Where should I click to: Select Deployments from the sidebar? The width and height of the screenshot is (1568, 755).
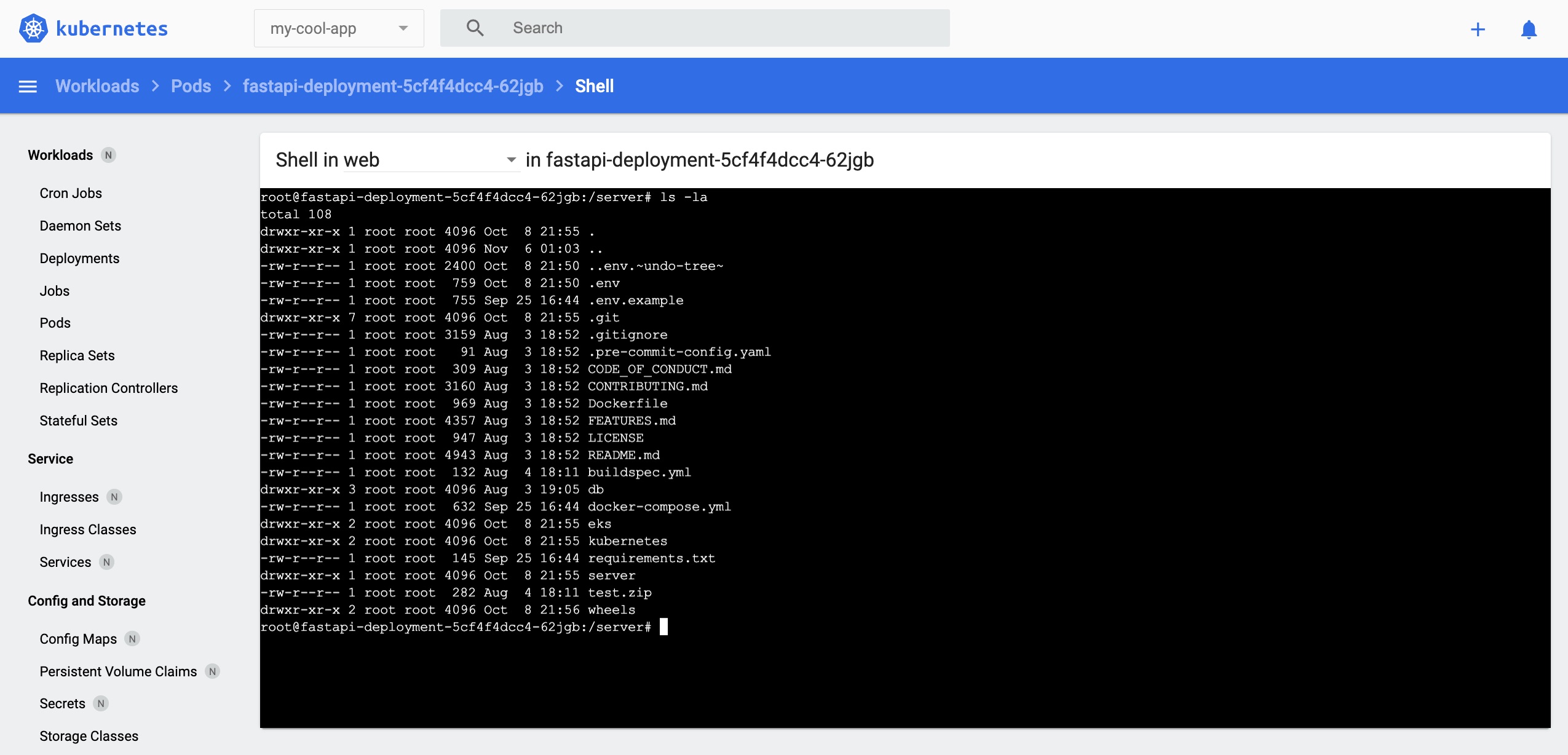click(78, 257)
